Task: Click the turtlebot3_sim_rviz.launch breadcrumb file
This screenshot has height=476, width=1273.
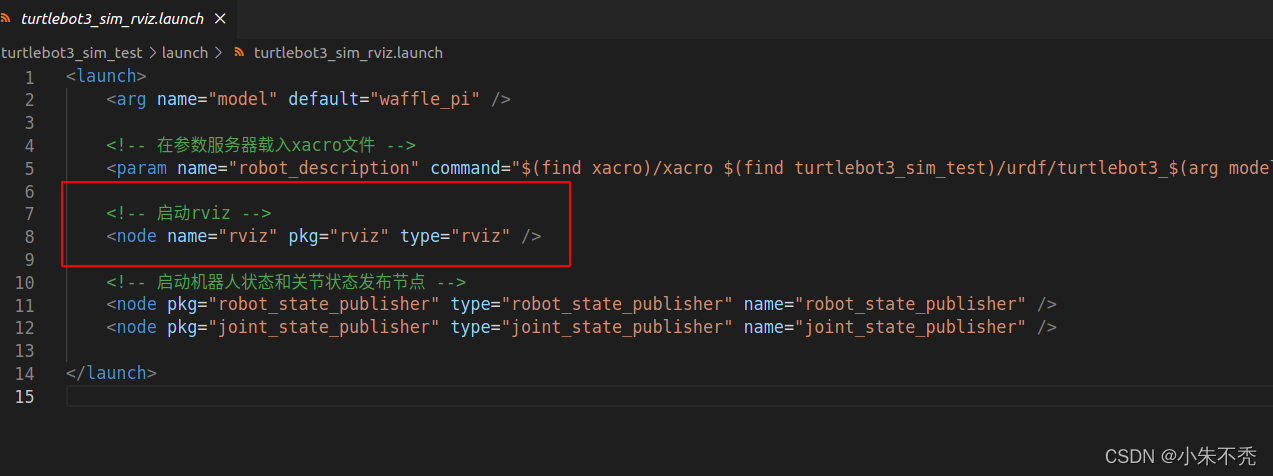Action: [348, 52]
